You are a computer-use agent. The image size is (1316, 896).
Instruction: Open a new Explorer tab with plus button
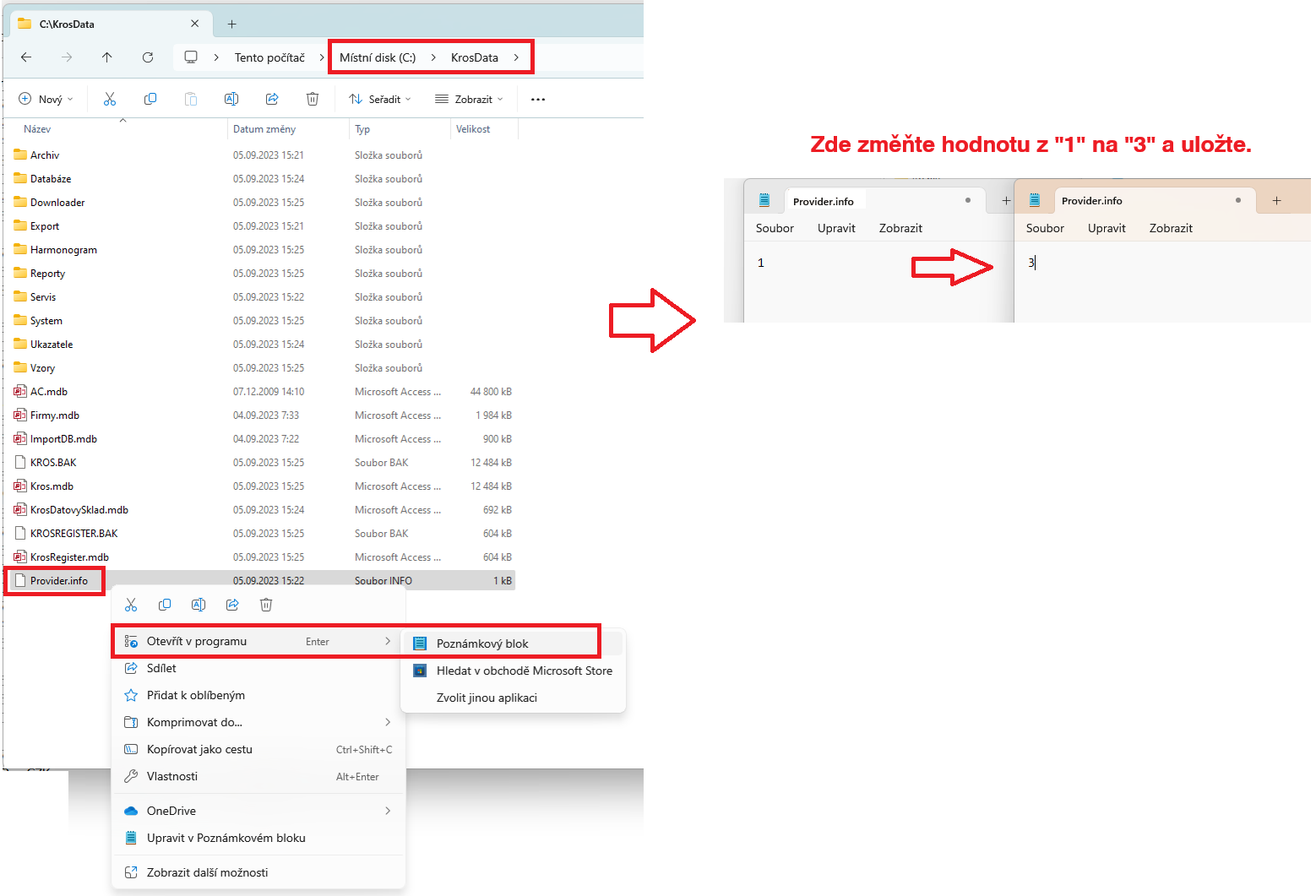232,24
